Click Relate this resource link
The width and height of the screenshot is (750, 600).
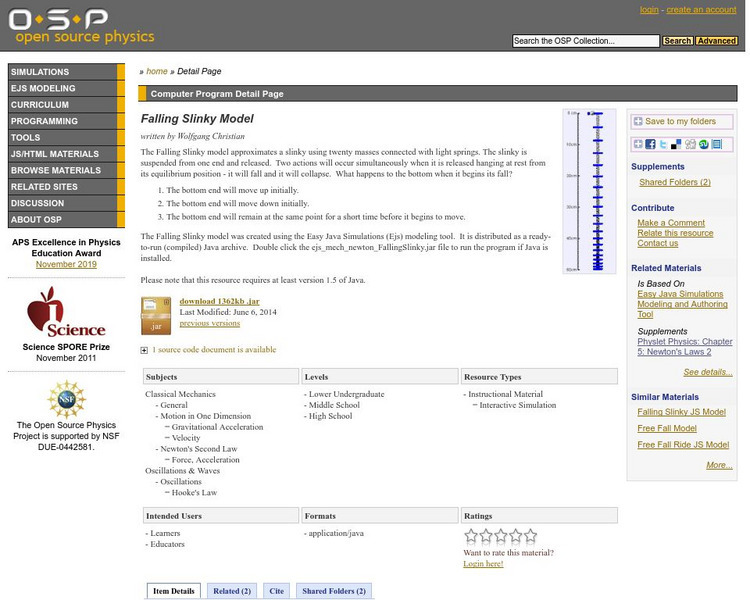point(675,233)
